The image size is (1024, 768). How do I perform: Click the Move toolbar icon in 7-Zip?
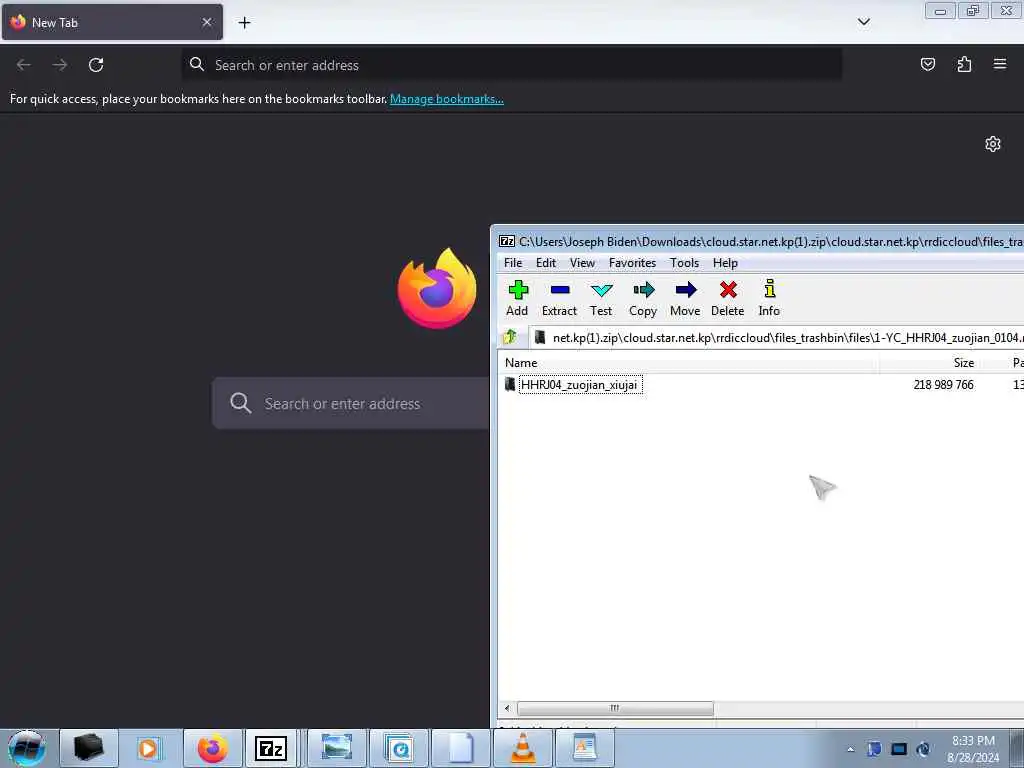pyautogui.click(x=685, y=298)
